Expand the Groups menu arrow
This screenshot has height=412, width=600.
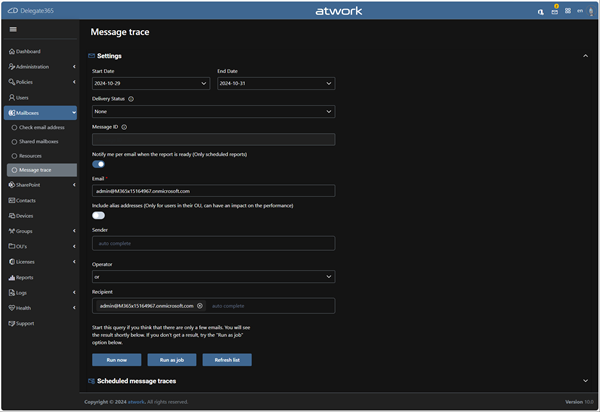[74, 231]
